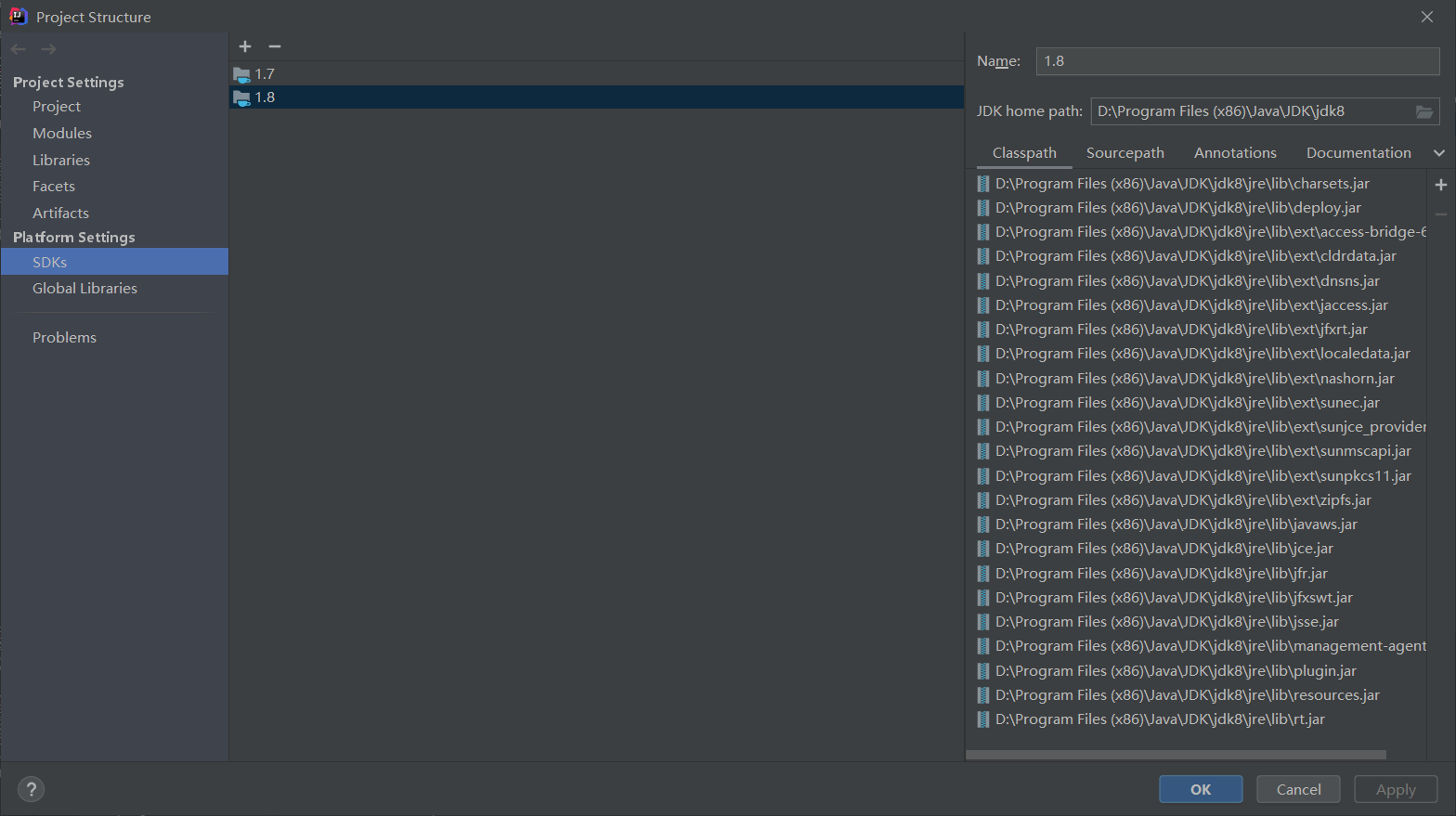1456x816 pixels.
Task: Browse for JDK home path folder icon
Action: (x=1424, y=111)
